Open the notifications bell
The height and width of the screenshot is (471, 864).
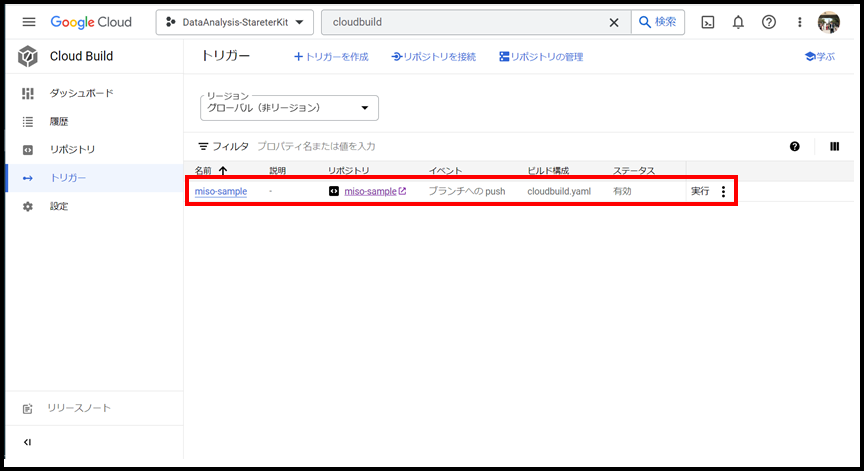(738, 22)
